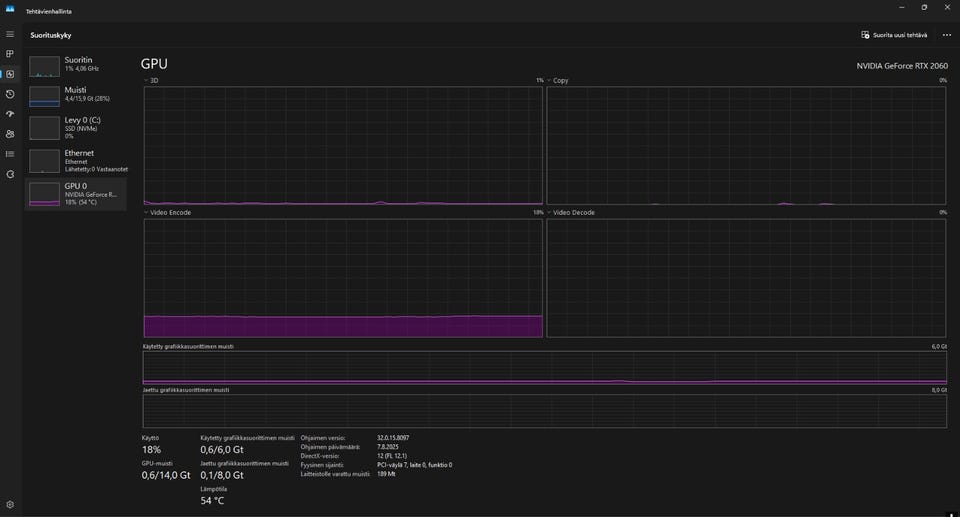The height and width of the screenshot is (517, 960).
Task: Click the three-dot more options button
Action: point(946,35)
